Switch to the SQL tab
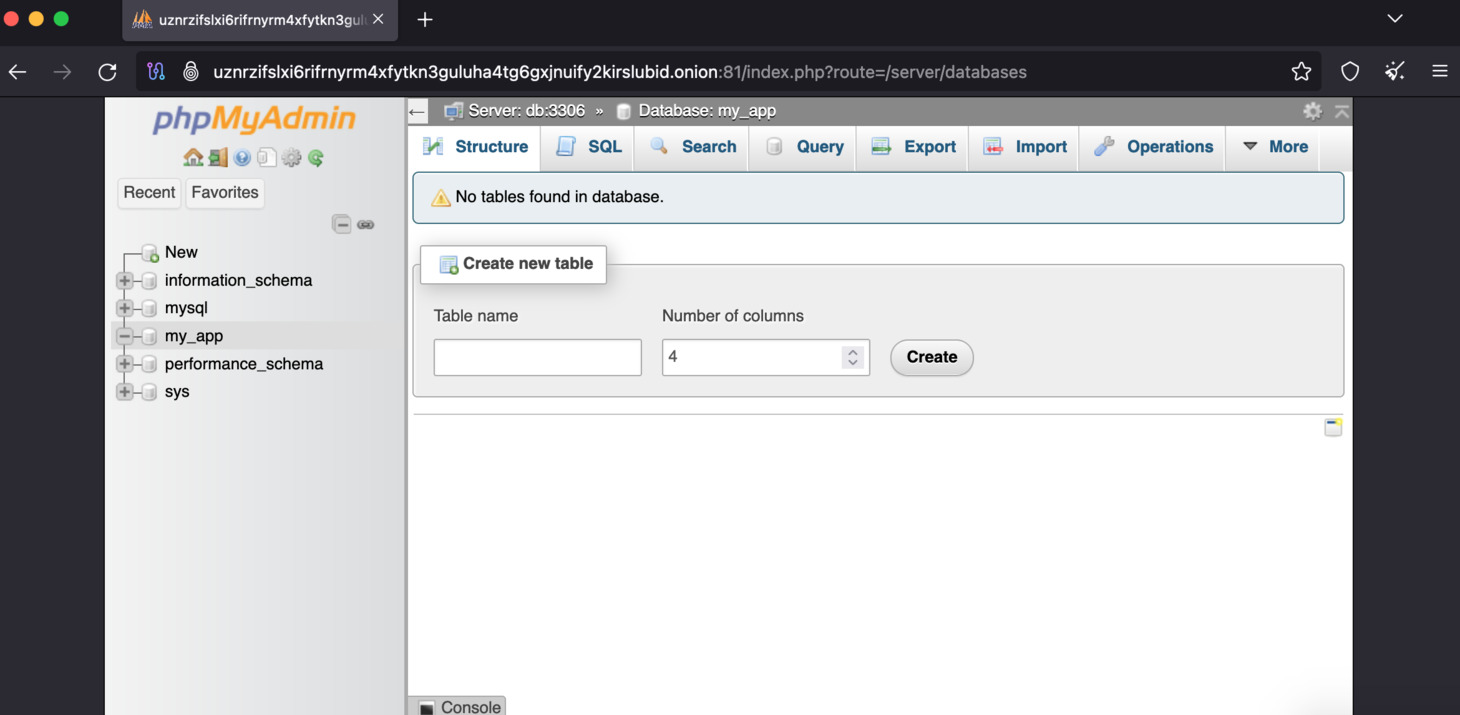Image resolution: width=1460 pixels, height=715 pixels. click(589, 147)
